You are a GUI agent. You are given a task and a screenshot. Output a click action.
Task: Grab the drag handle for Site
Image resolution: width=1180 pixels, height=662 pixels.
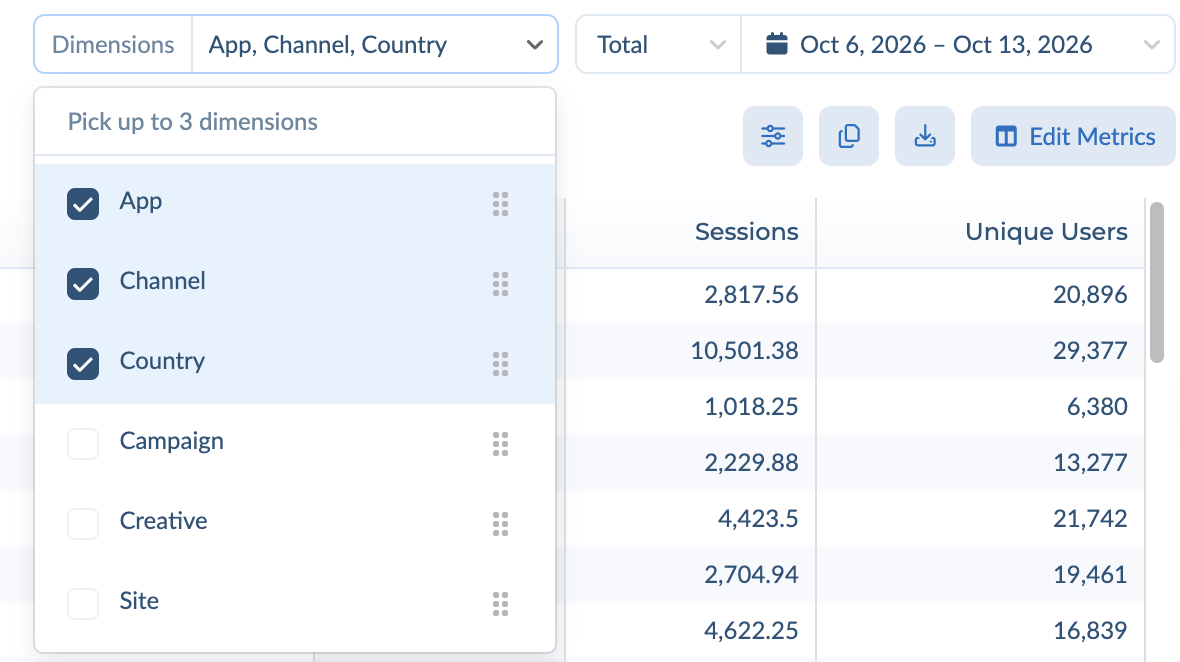pos(500,604)
